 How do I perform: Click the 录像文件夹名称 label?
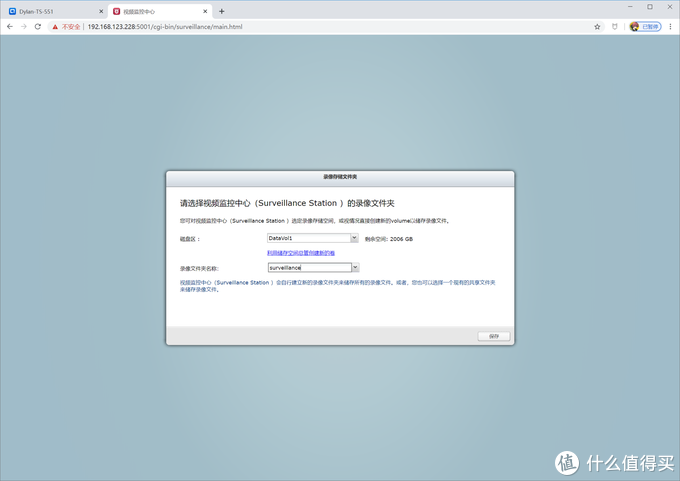tap(199, 268)
